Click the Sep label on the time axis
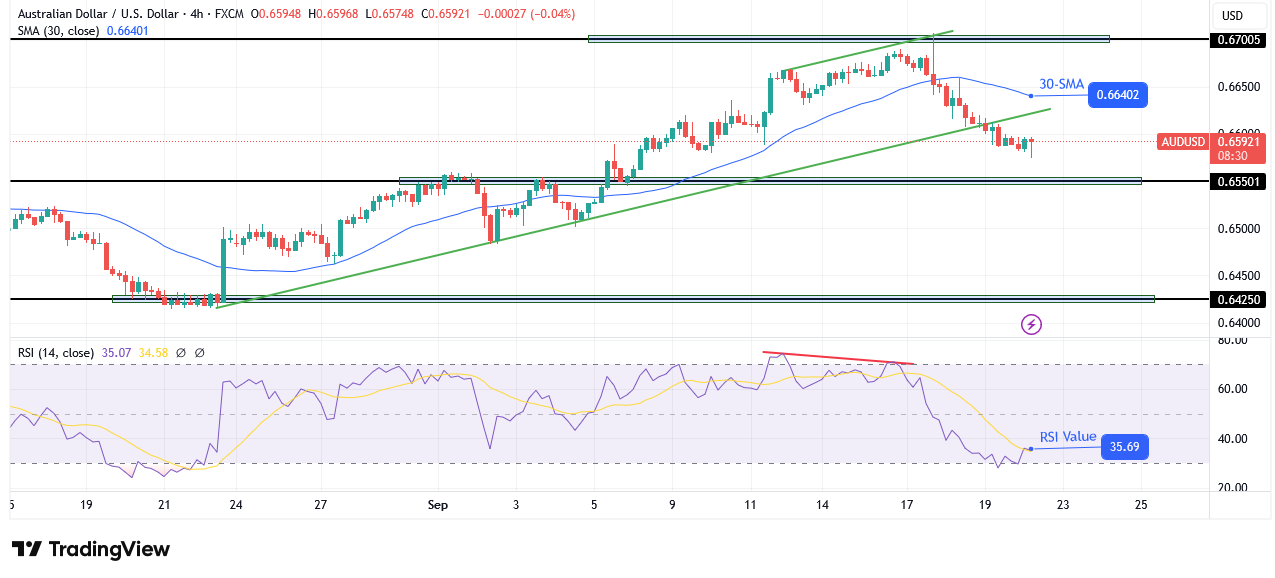 pos(437,505)
